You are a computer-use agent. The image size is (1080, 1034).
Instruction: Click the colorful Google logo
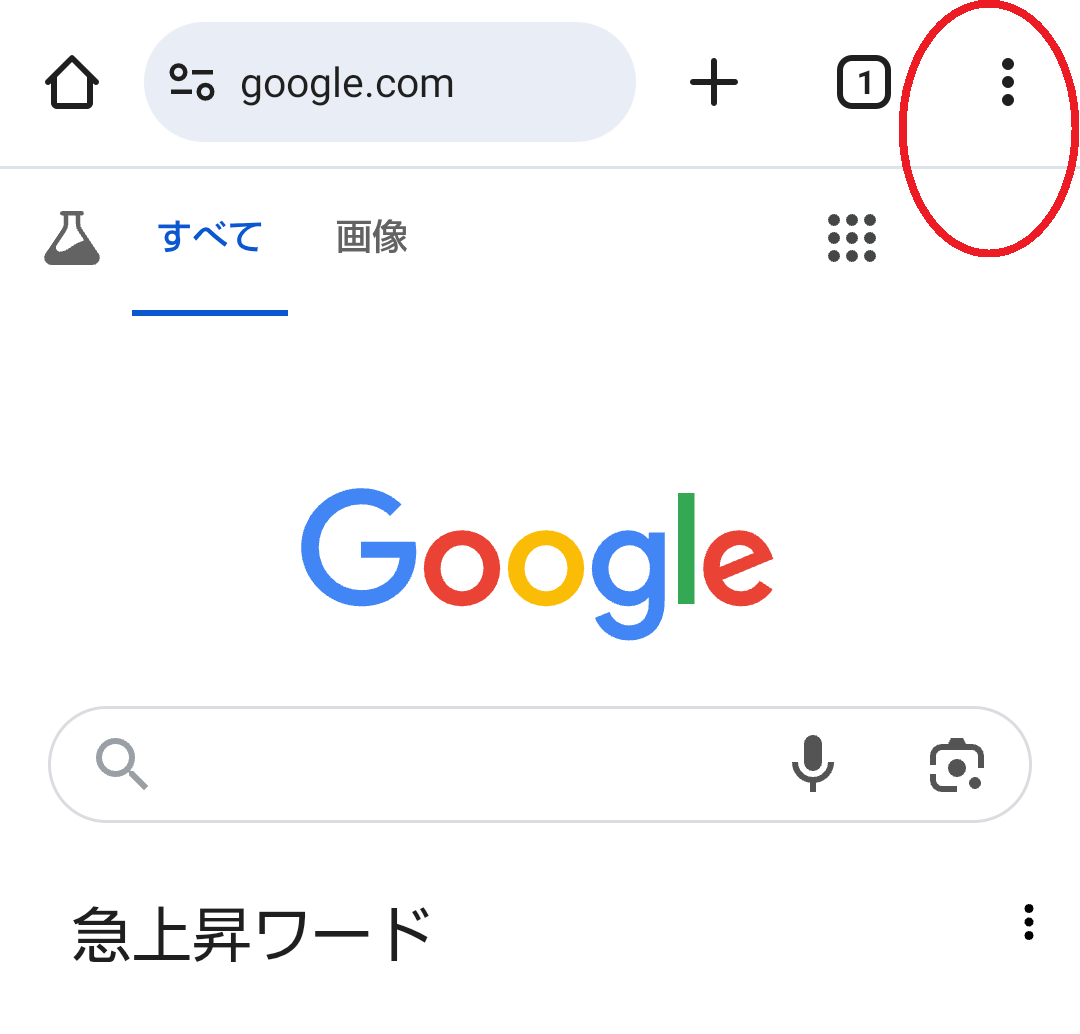click(537, 563)
